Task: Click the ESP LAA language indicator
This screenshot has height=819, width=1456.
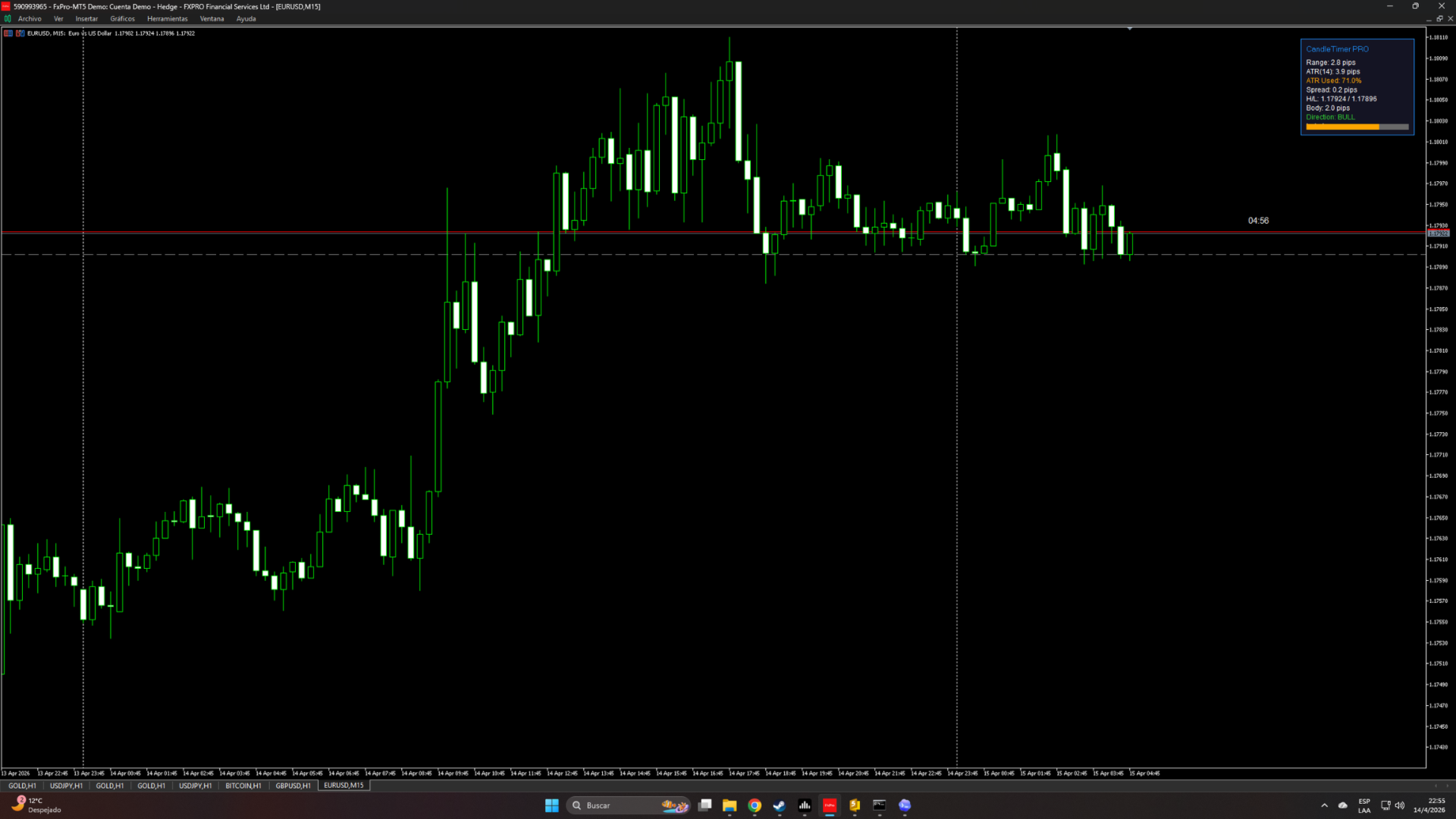Action: click(x=1364, y=805)
